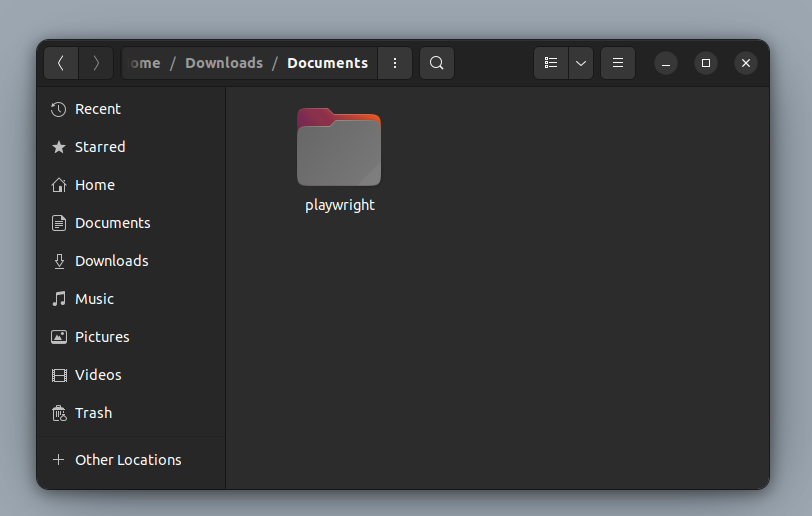Open Pictures in the sidebar
Image resolution: width=812 pixels, height=516 pixels.
coord(132,337)
